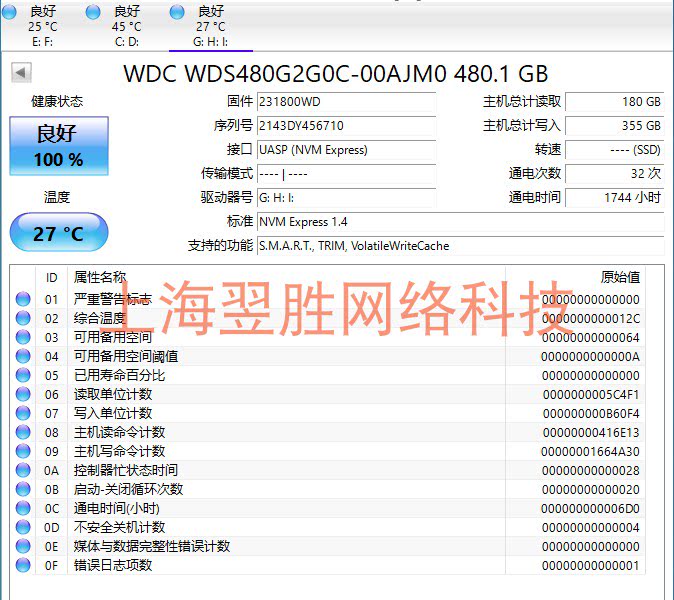The width and height of the screenshot is (674, 600).
Task: Click the 原始值 column header
Action: click(x=576, y=278)
